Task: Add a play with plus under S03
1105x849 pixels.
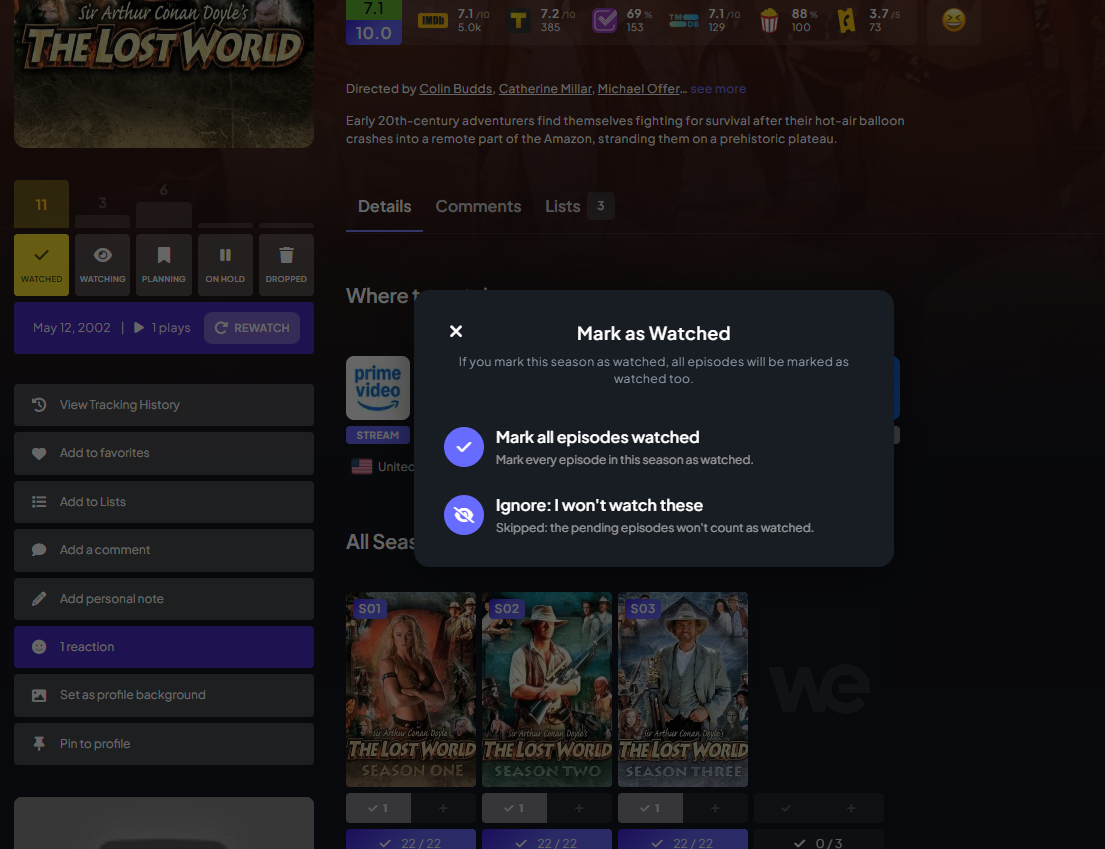Action: (715, 808)
